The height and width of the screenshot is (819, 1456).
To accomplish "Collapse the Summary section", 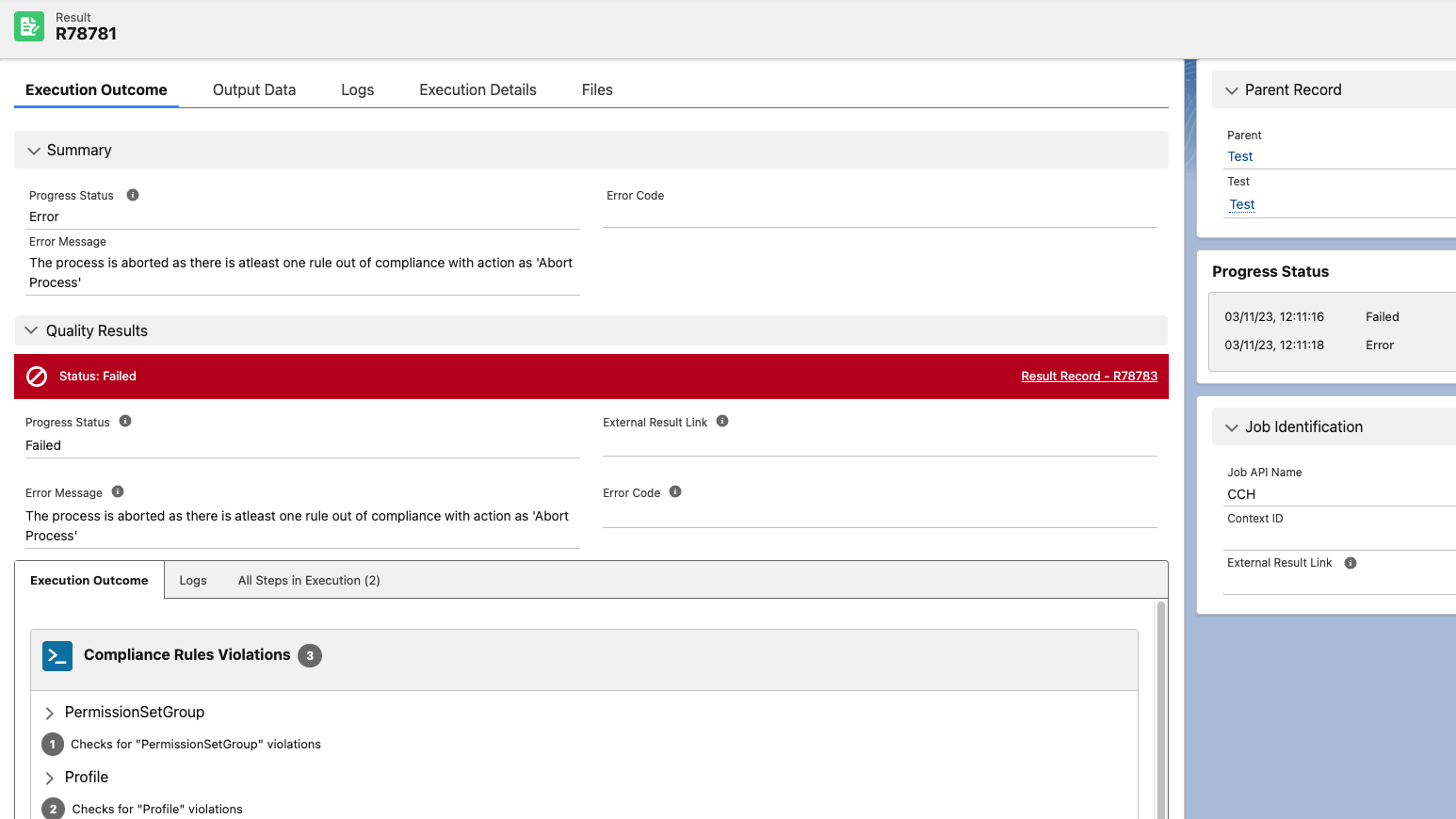I will pyautogui.click(x=34, y=151).
